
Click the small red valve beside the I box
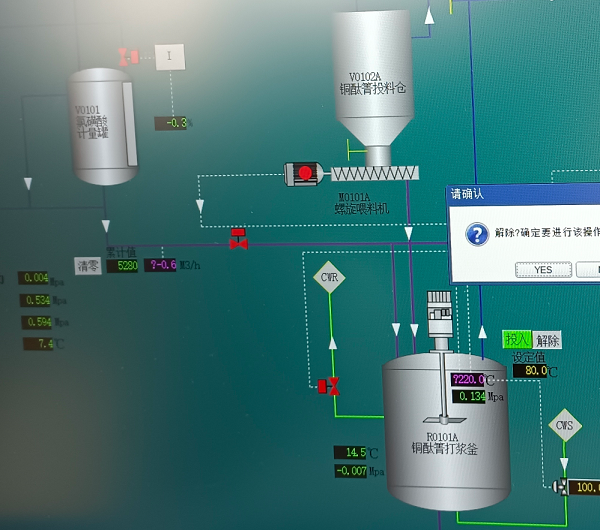[129, 56]
